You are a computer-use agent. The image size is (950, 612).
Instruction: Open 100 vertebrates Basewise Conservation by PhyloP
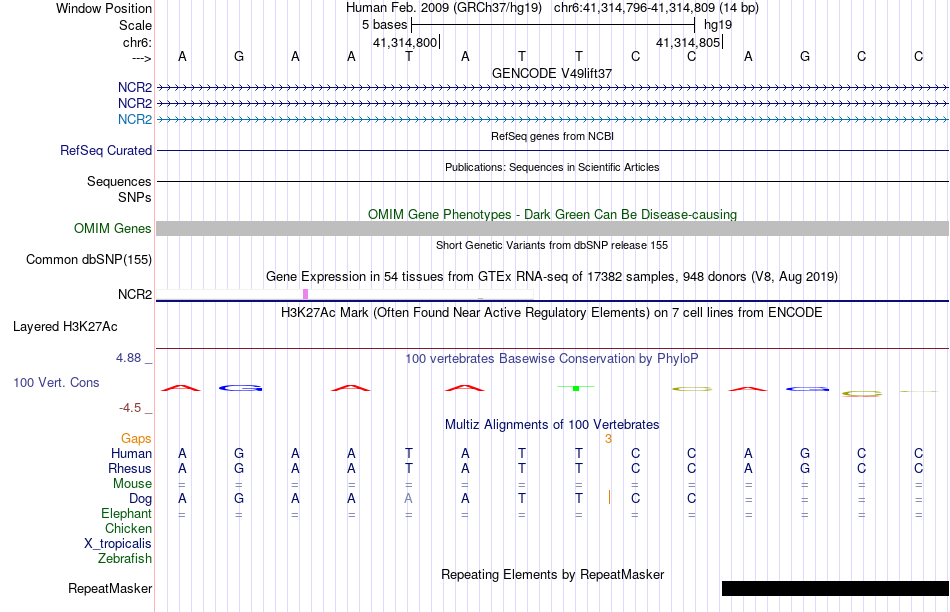tap(552, 359)
